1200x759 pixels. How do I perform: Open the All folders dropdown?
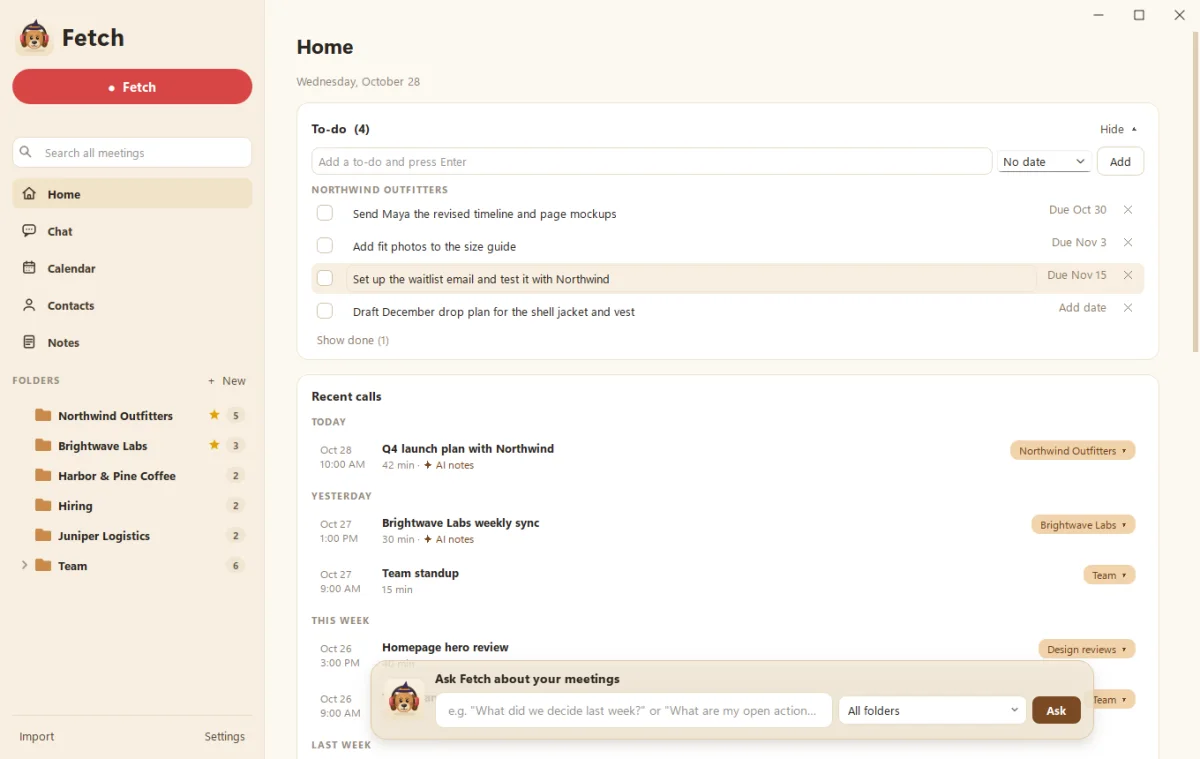click(x=932, y=710)
